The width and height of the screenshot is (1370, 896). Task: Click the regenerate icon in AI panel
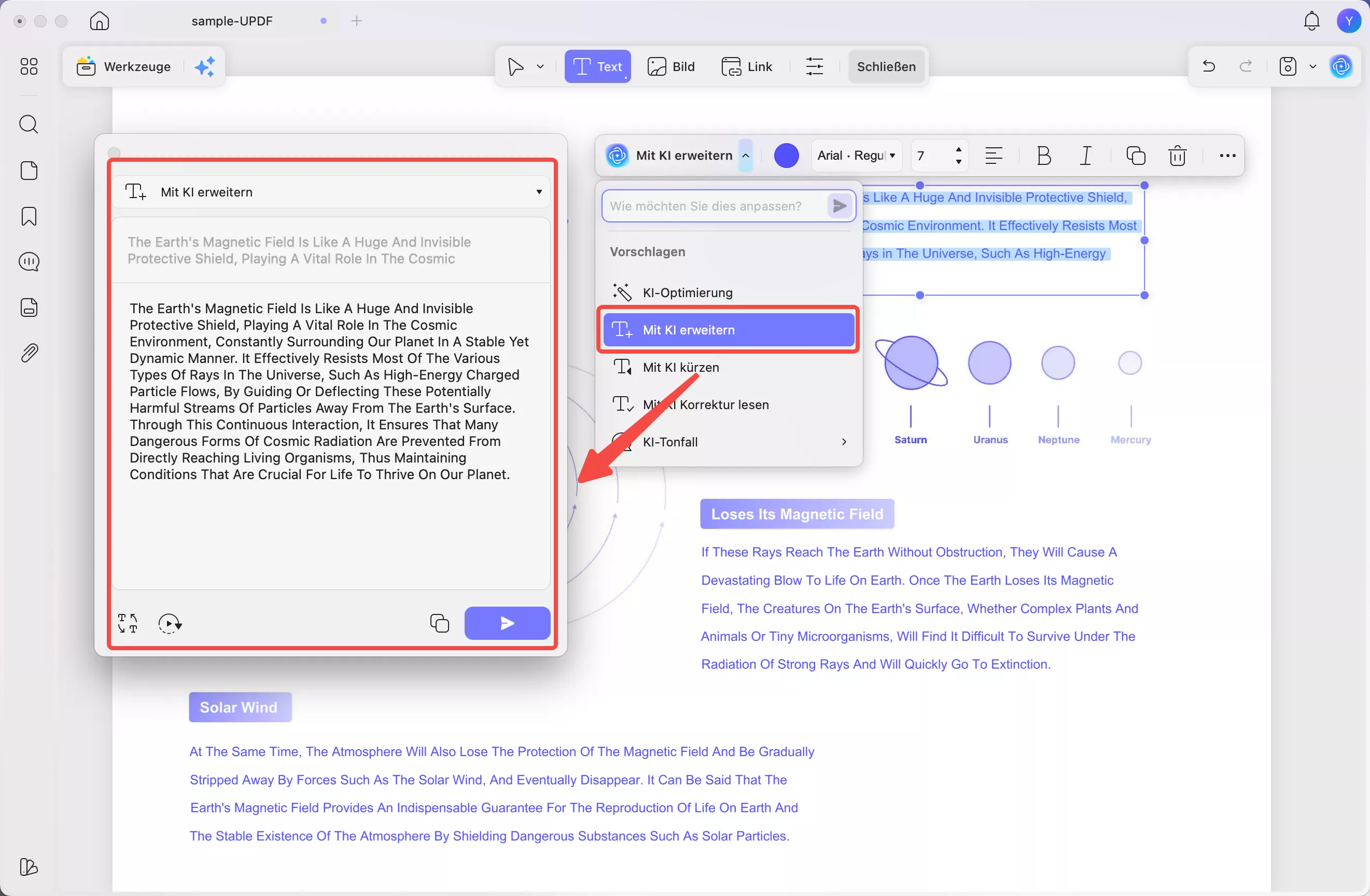click(x=170, y=623)
